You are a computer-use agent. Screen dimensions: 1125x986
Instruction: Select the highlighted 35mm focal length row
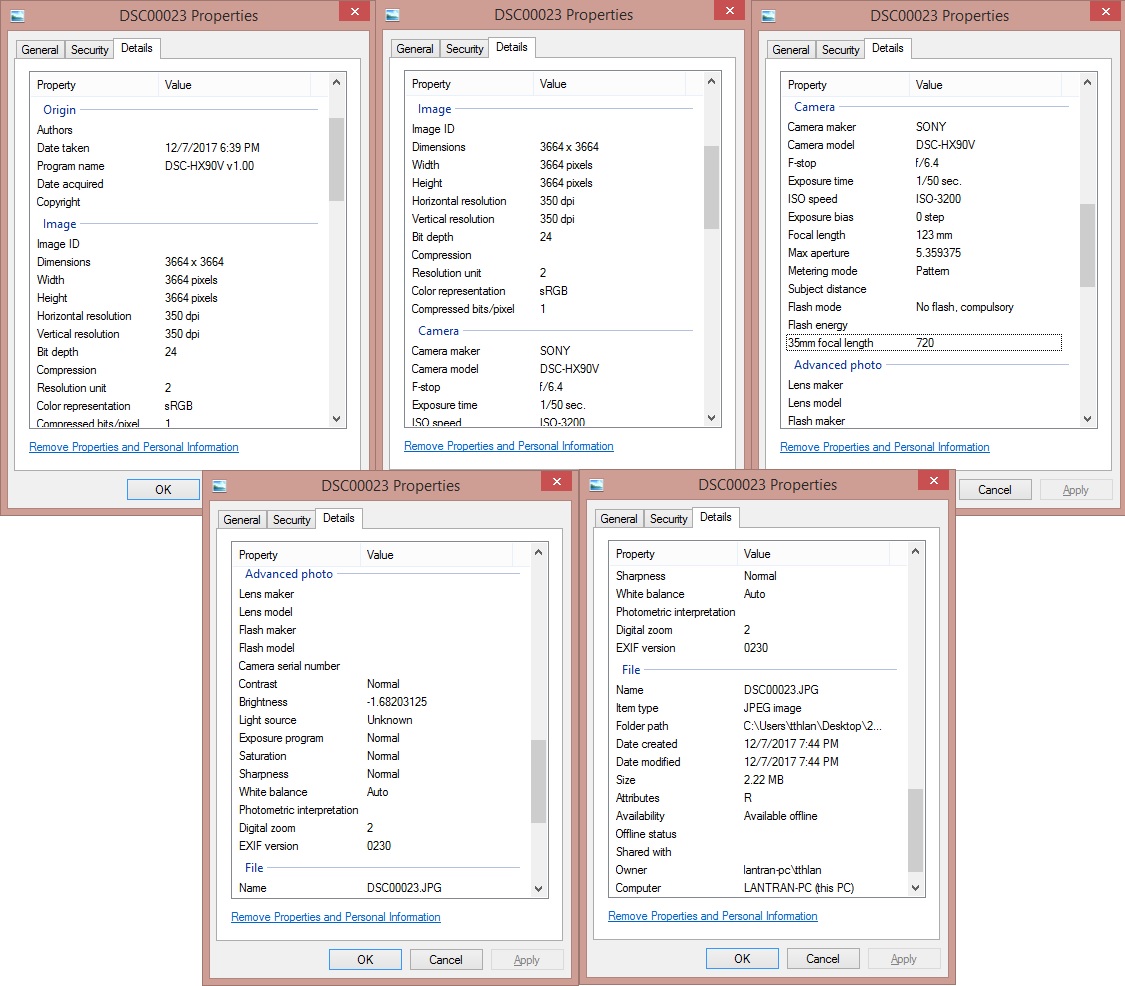[x=923, y=343]
